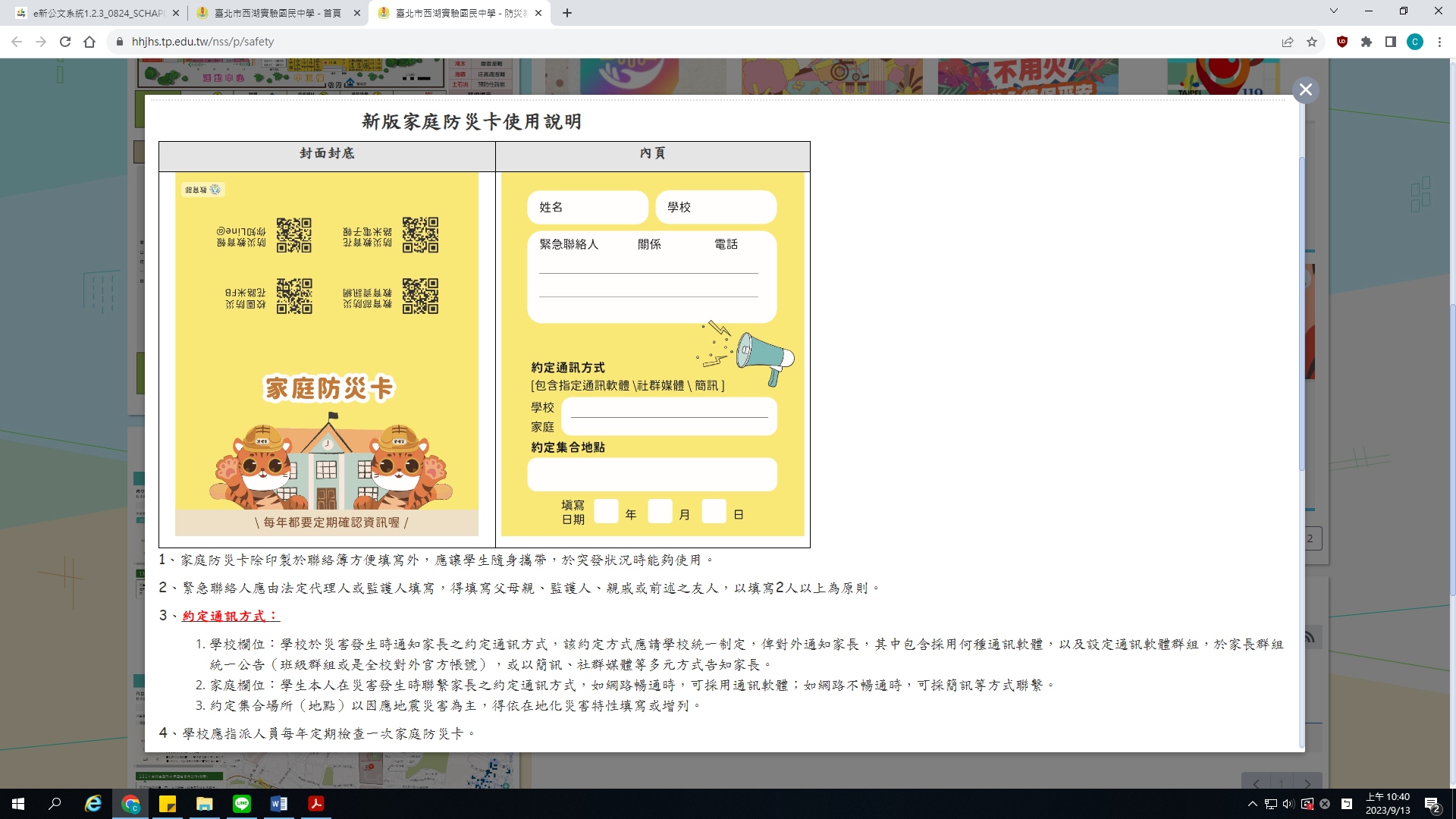Open a new browser tab
The width and height of the screenshot is (1456, 819).
(x=567, y=13)
